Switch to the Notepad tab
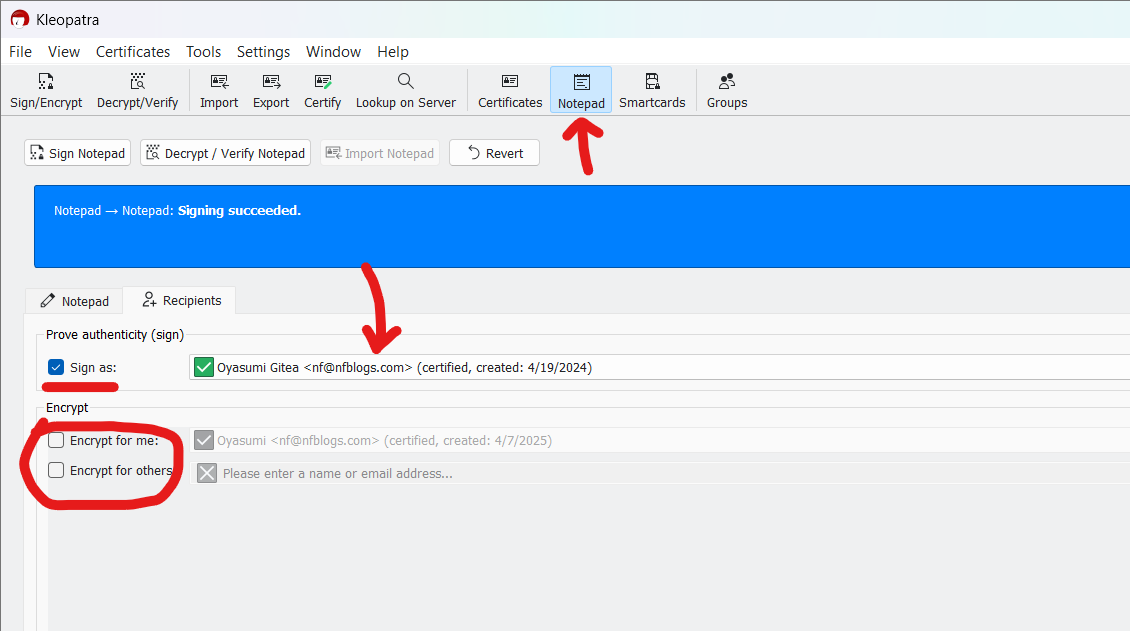The width and height of the screenshot is (1130, 631). [75, 301]
